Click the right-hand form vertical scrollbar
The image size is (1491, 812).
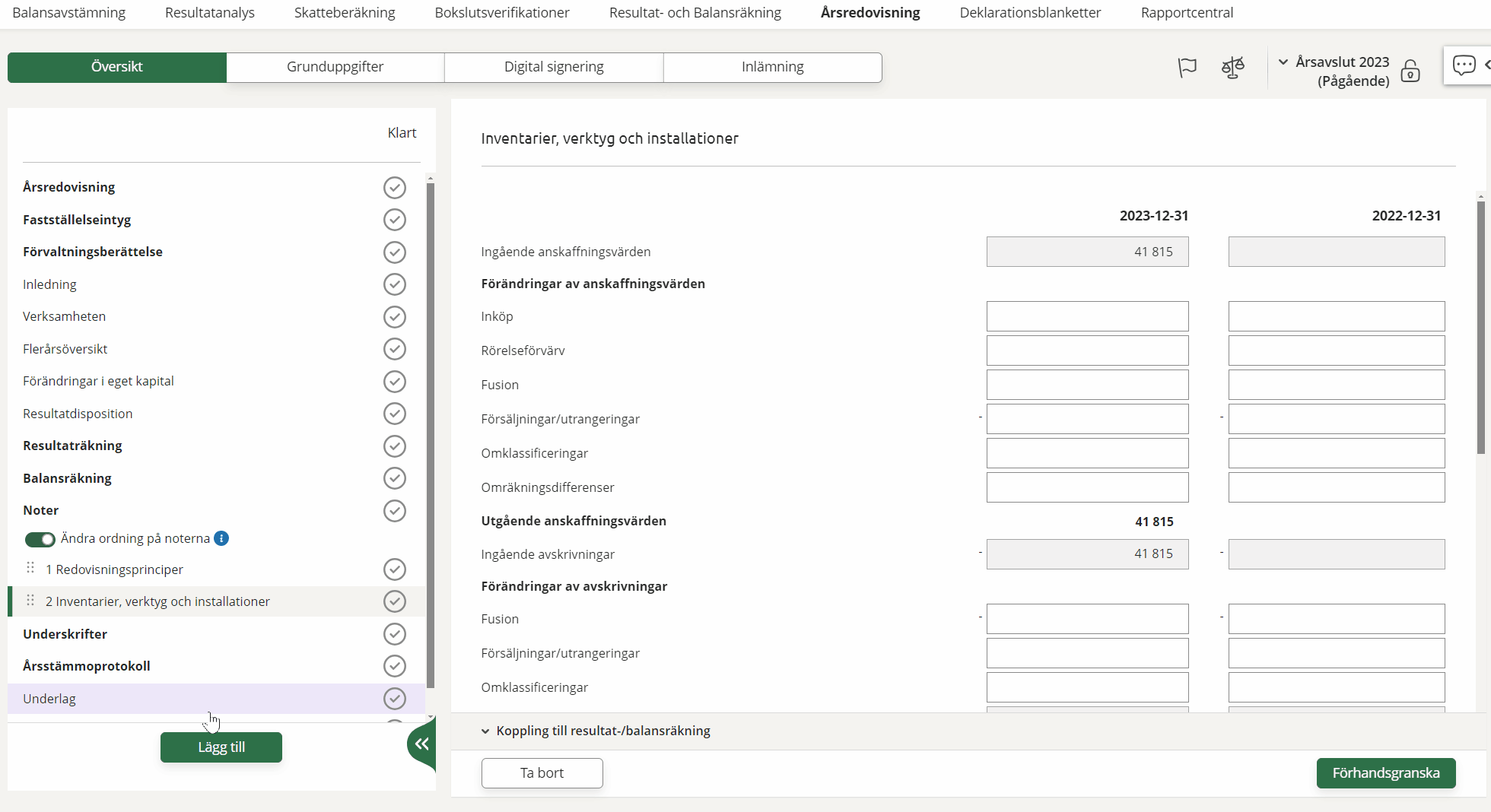coord(1480,327)
